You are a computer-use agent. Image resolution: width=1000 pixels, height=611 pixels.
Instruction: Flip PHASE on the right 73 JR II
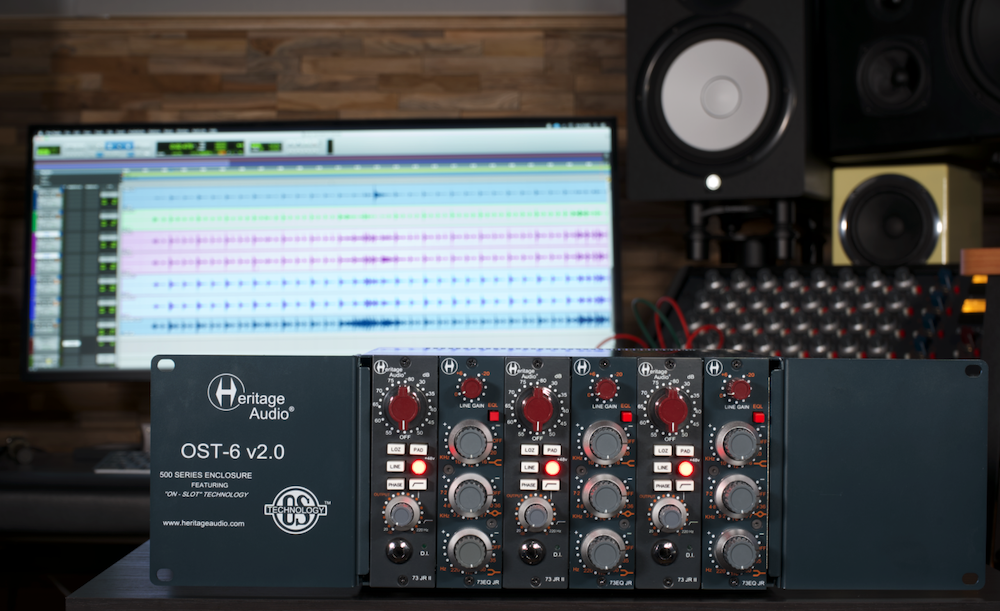pyautogui.click(x=663, y=486)
